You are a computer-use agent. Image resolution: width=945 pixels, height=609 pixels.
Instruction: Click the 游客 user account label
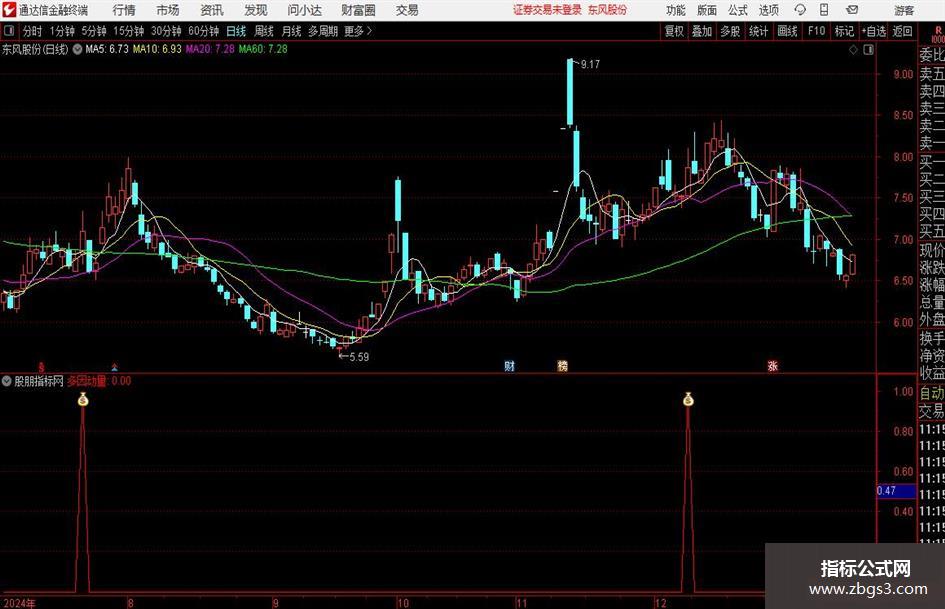[904, 10]
